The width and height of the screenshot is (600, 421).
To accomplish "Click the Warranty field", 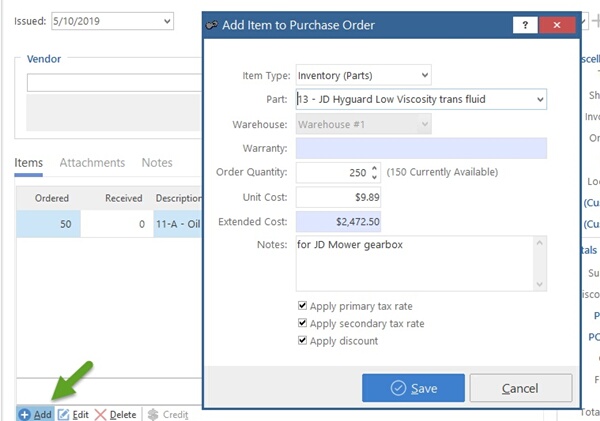I will click(421, 148).
